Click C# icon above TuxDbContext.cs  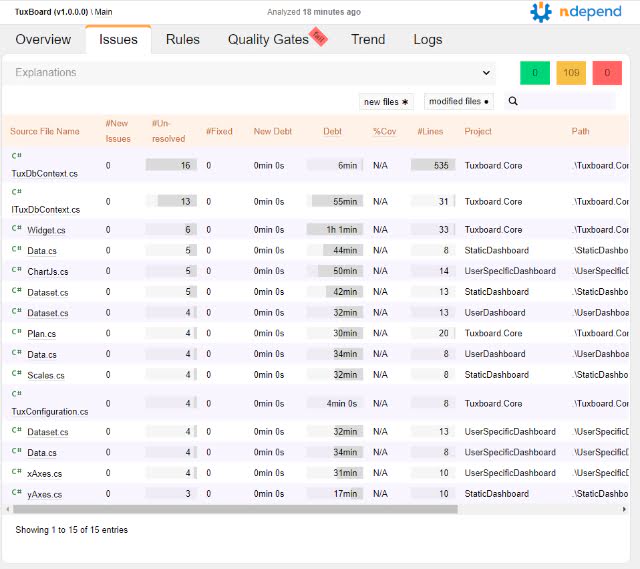[x=17, y=156]
